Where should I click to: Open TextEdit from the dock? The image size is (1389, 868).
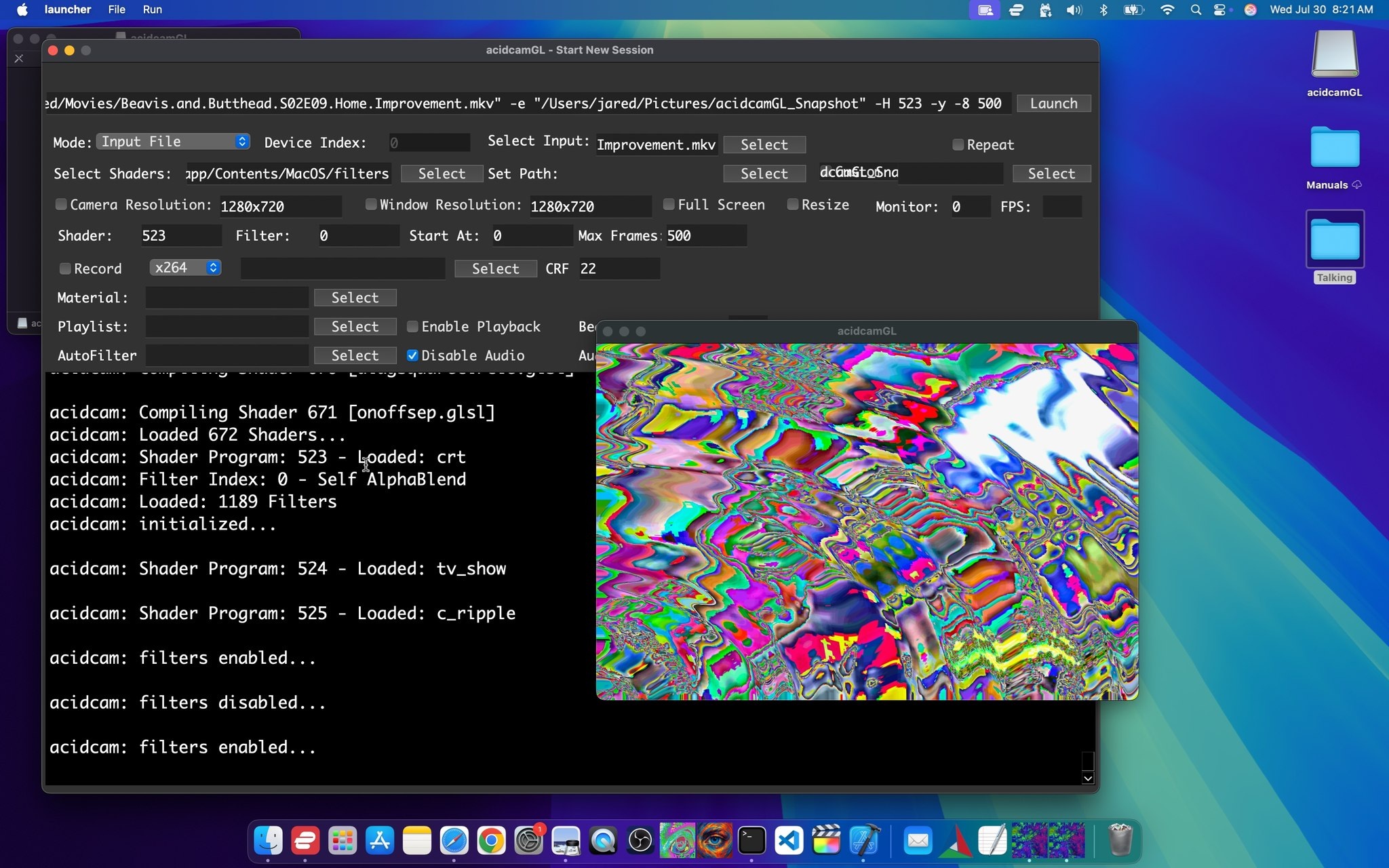tap(992, 842)
